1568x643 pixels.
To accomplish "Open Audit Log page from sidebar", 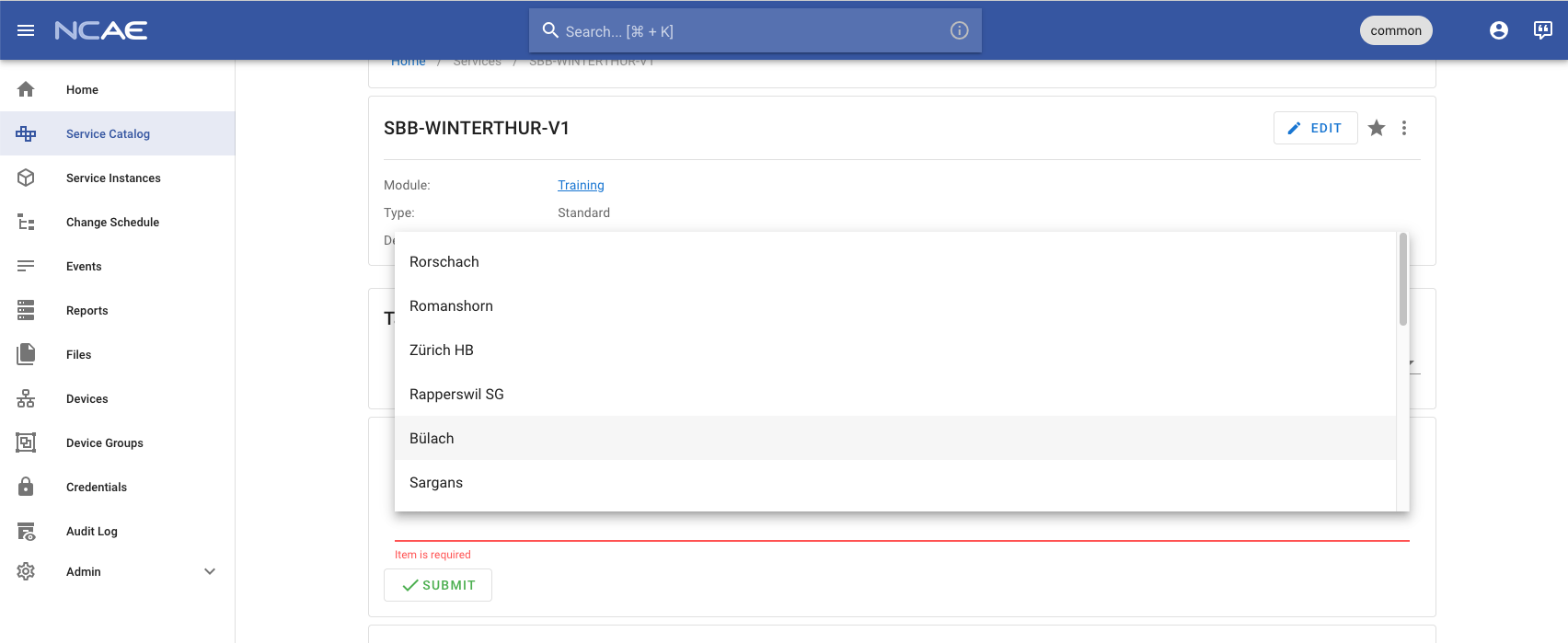I will [x=92, y=531].
